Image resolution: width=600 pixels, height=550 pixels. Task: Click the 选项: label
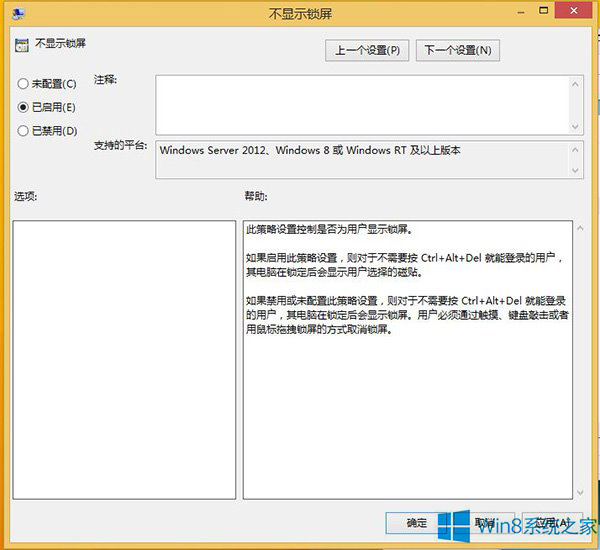26,196
